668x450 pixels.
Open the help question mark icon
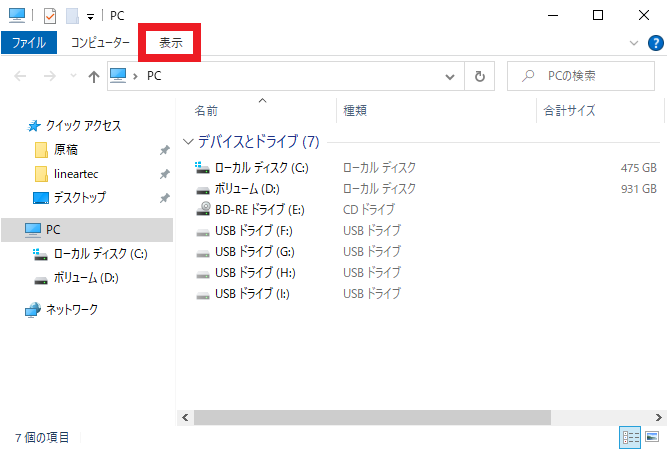click(x=656, y=43)
